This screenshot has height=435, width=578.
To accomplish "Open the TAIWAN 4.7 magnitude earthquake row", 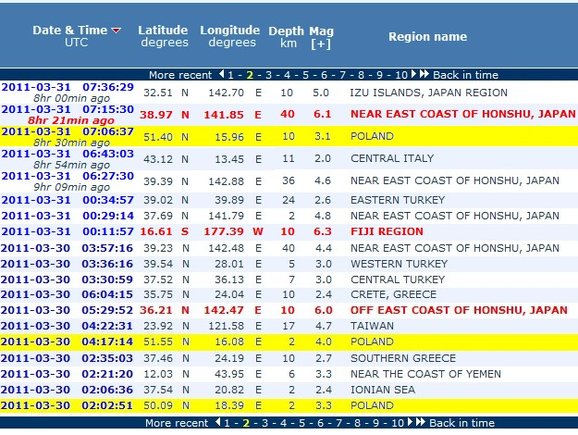I will 289,326.
